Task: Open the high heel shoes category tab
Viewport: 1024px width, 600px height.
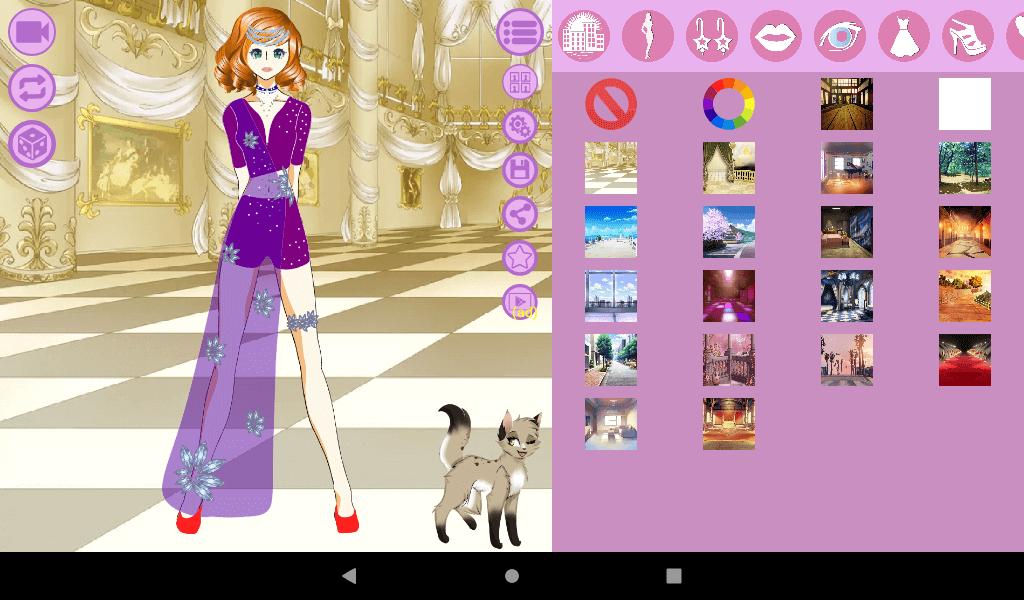Action: 968,36
